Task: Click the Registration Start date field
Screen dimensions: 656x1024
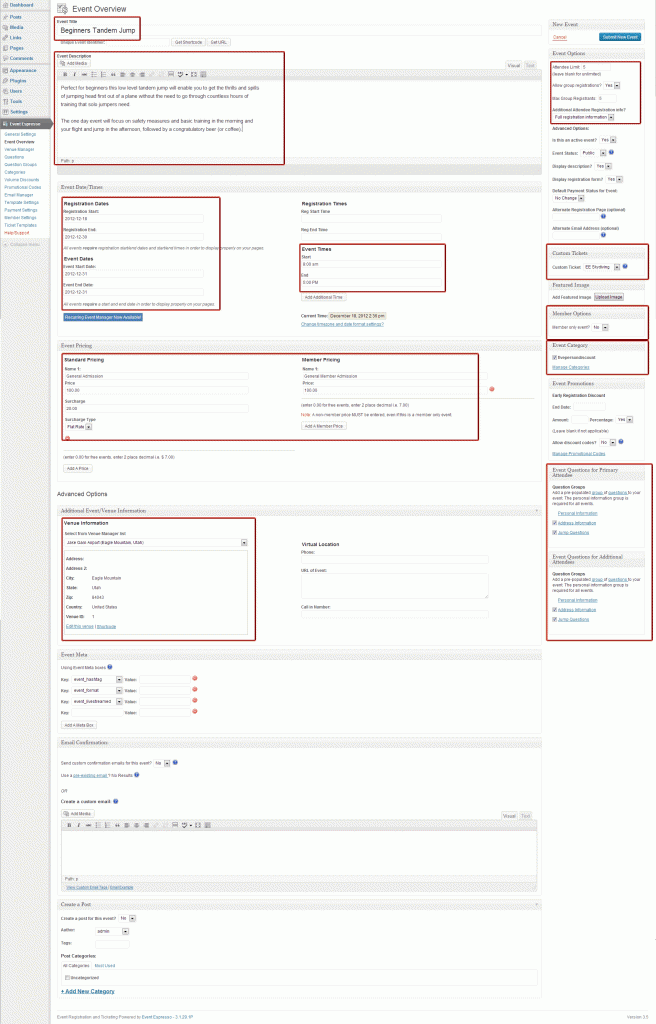Action: 133,219
